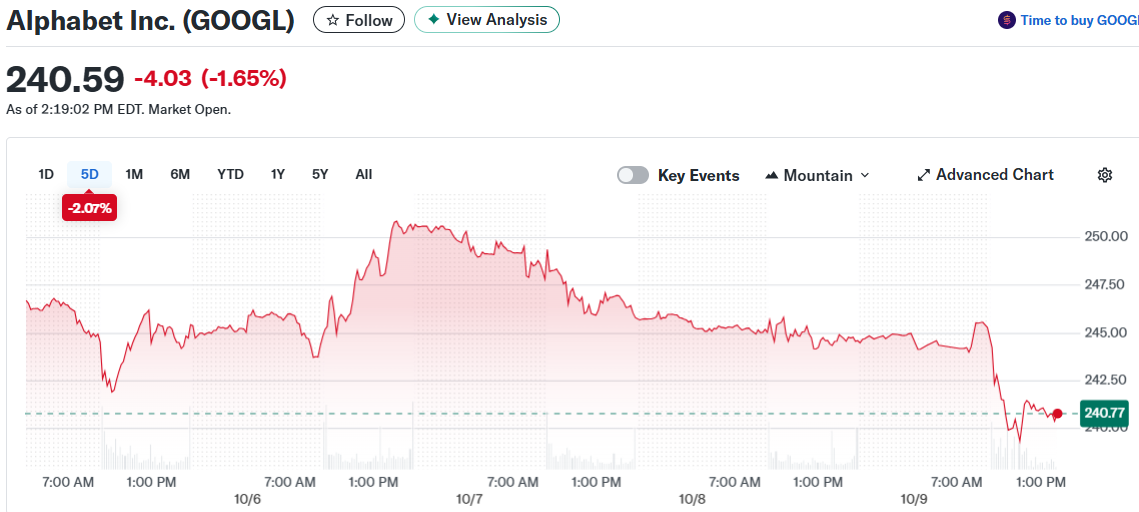
Task: Open the Time to buy GOOGL link
Action: (x=1078, y=20)
